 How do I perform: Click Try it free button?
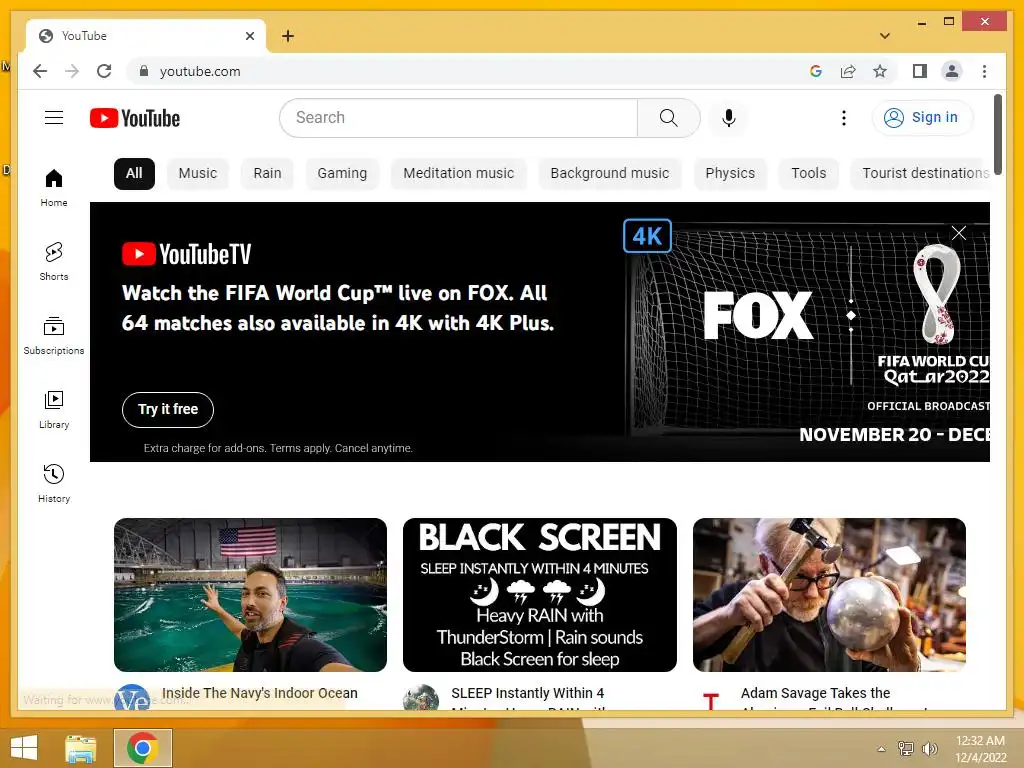tap(168, 409)
